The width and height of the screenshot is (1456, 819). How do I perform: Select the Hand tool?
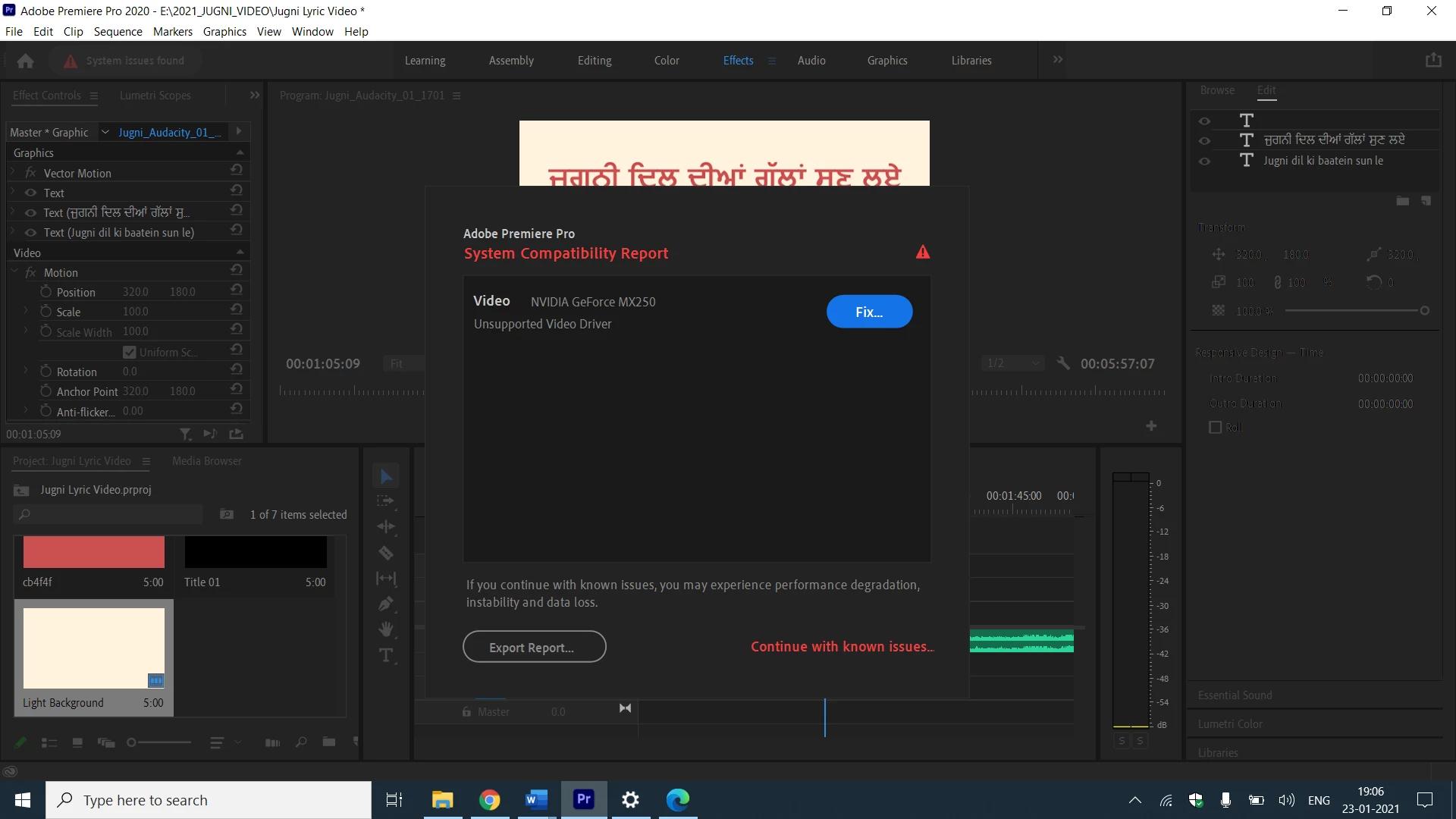click(x=386, y=629)
